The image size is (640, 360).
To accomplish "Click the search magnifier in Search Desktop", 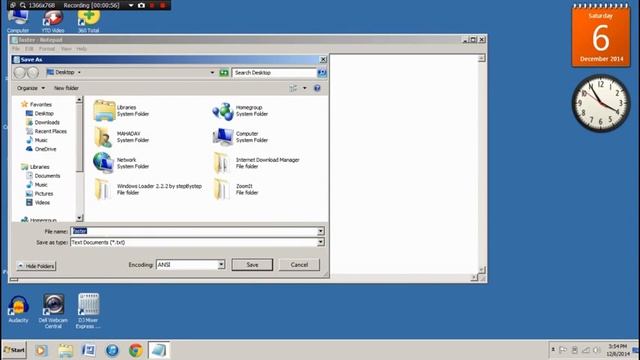I will tap(322, 73).
